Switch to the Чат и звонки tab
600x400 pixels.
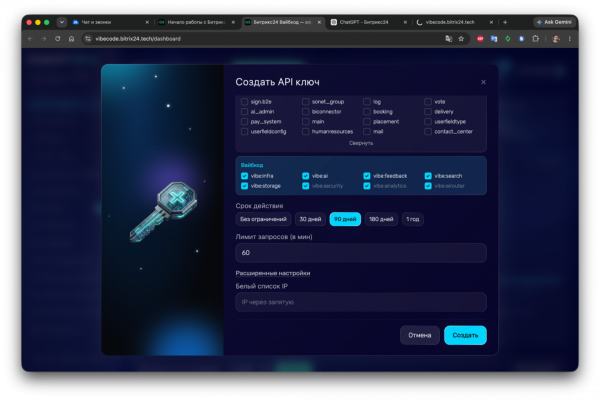pos(111,22)
